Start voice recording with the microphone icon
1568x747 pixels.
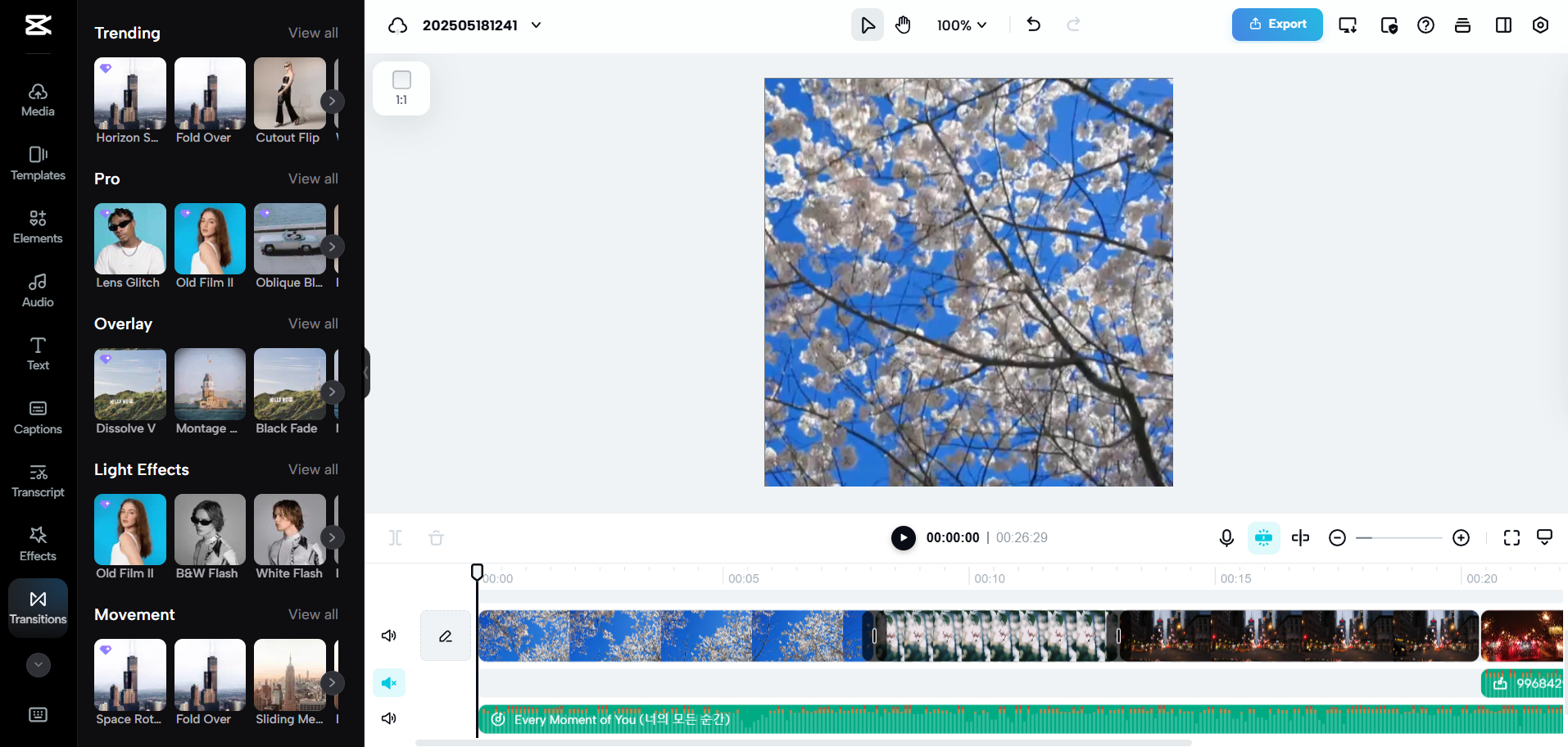point(1226,537)
